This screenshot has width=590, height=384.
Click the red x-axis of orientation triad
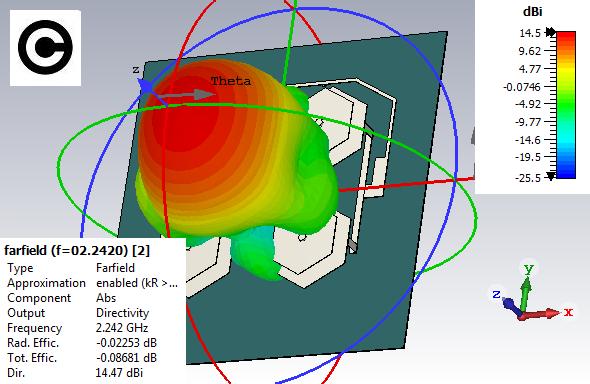tap(542, 314)
